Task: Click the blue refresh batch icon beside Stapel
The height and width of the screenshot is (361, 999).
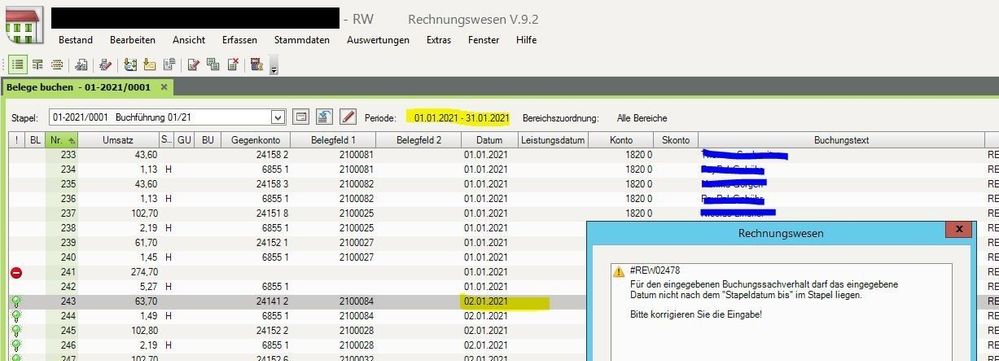Action: pos(325,117)
